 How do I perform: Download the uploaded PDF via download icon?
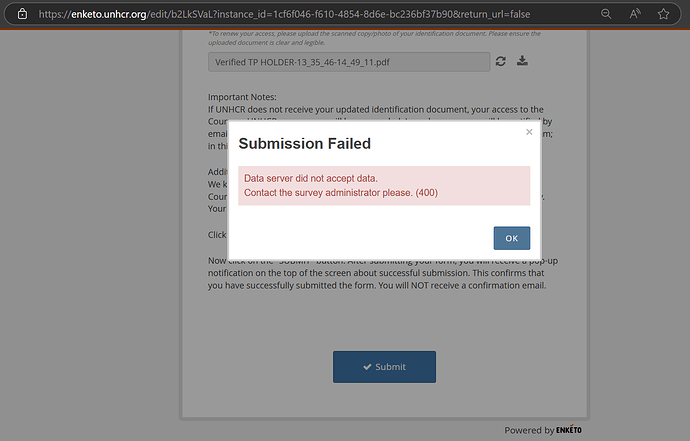(522, 61)
